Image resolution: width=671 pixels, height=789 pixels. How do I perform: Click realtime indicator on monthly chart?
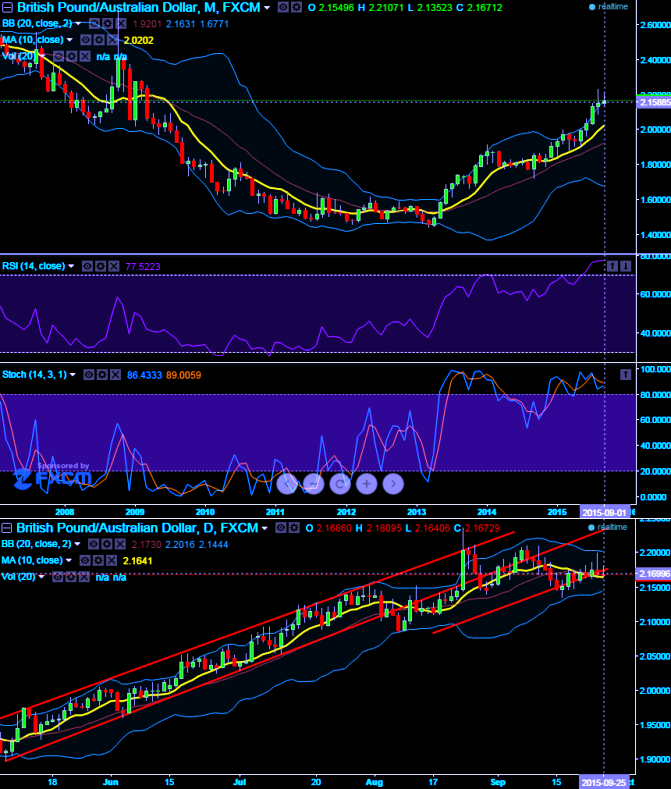coord(609,7)
